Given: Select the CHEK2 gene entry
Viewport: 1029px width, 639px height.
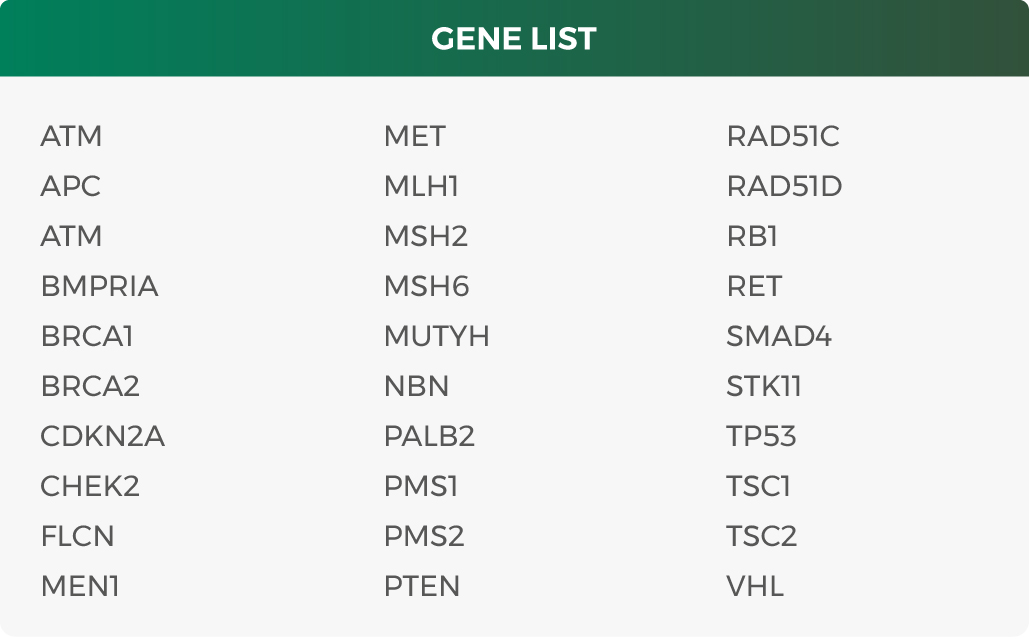Looking at the screenshot, I should click(91, 486).
